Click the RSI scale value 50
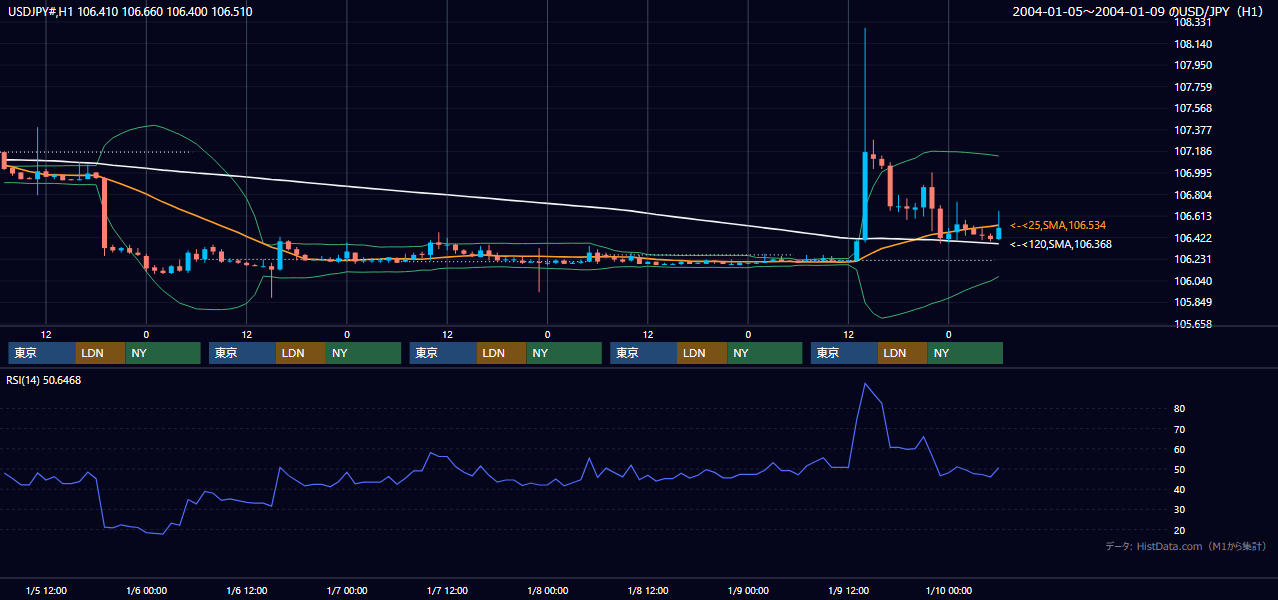1278x600 pixels. 1179,469
